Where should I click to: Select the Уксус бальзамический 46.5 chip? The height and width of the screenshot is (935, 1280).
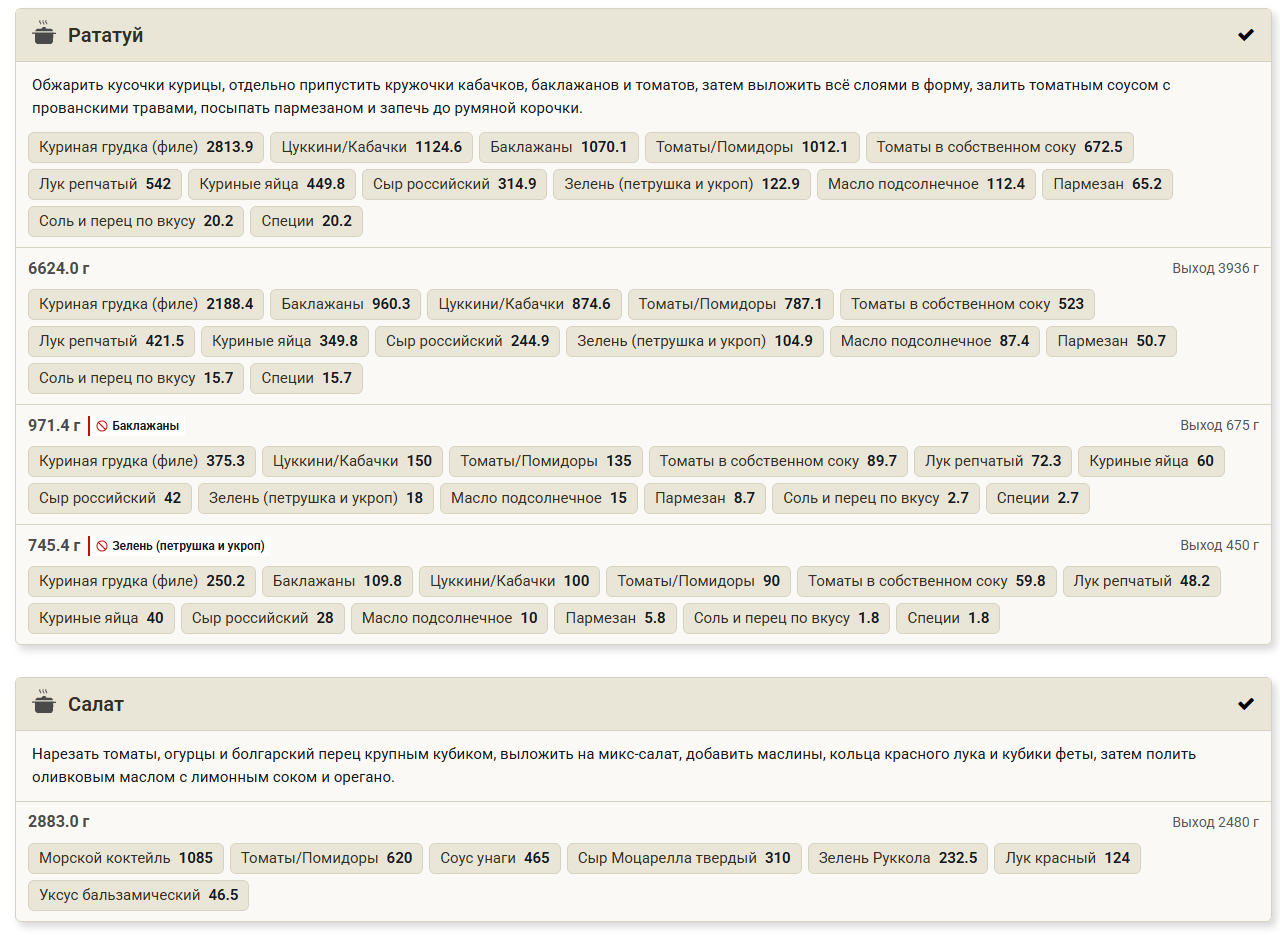pyautogui.click(x=139, y=895)
